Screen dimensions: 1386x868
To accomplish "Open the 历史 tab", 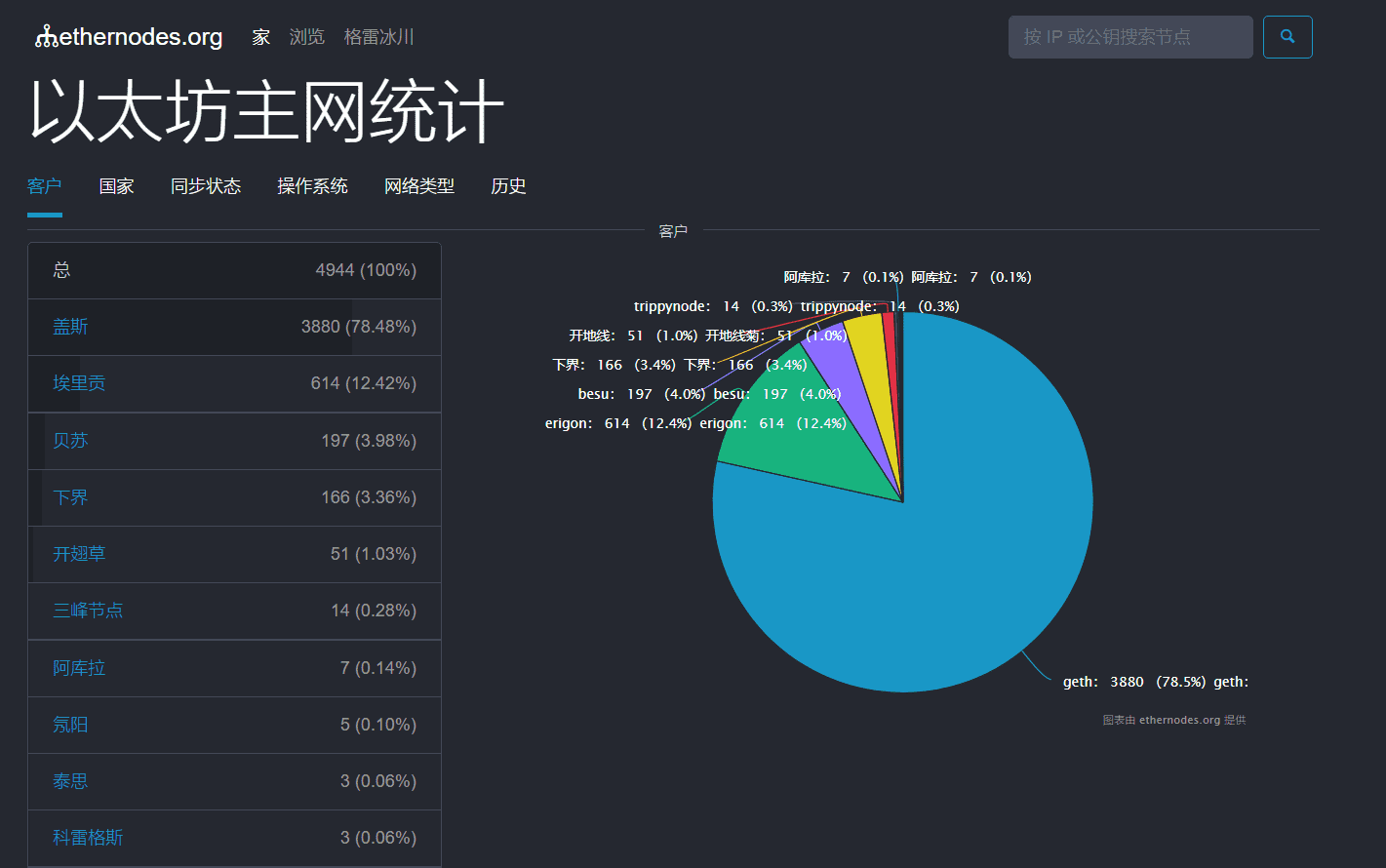I will [x=508, y=185].
